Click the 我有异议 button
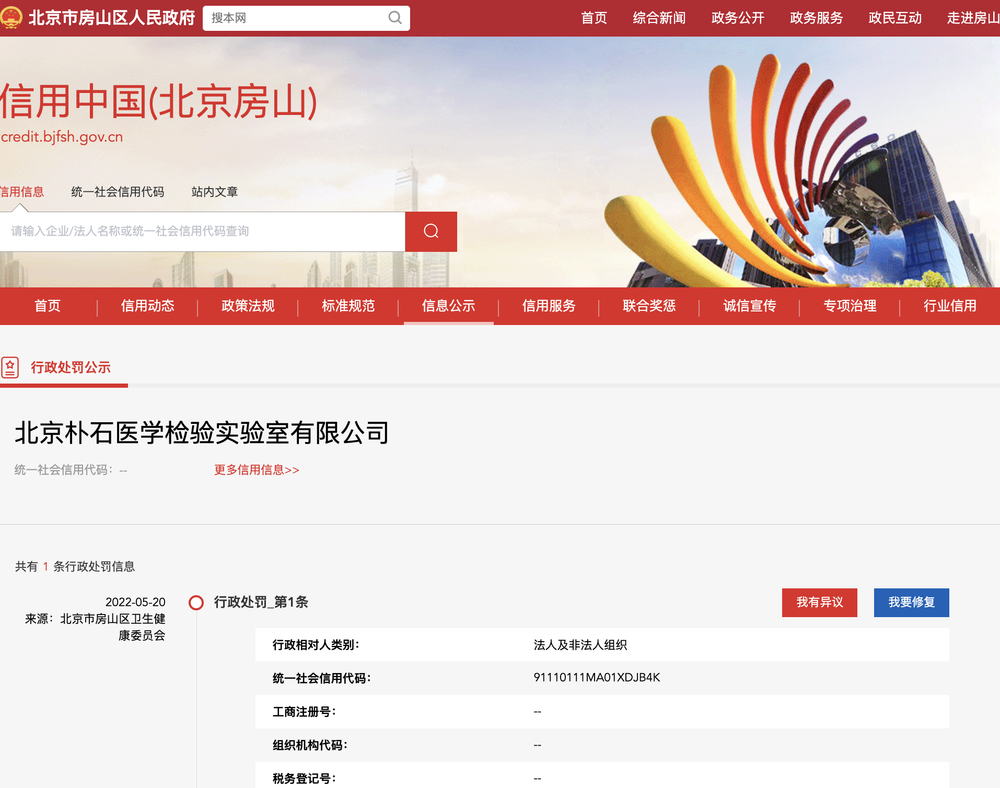 coord(819,602)
